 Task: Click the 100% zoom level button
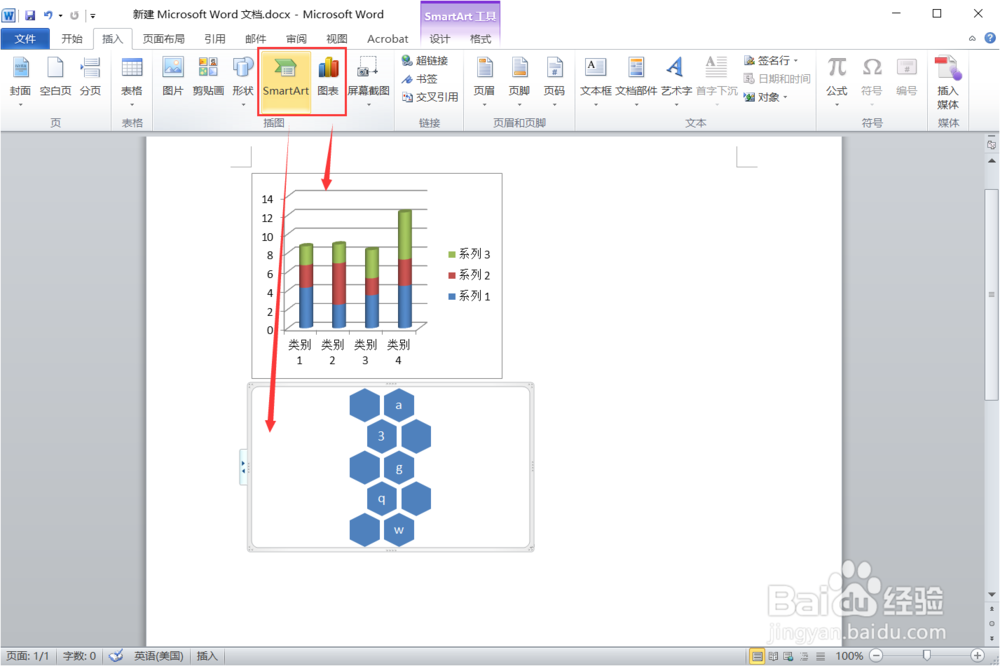849,656
